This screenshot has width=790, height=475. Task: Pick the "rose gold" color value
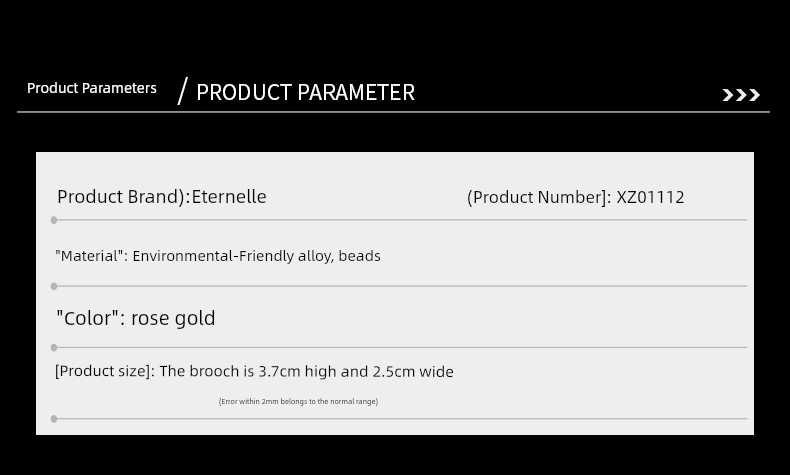coord(173,318)
